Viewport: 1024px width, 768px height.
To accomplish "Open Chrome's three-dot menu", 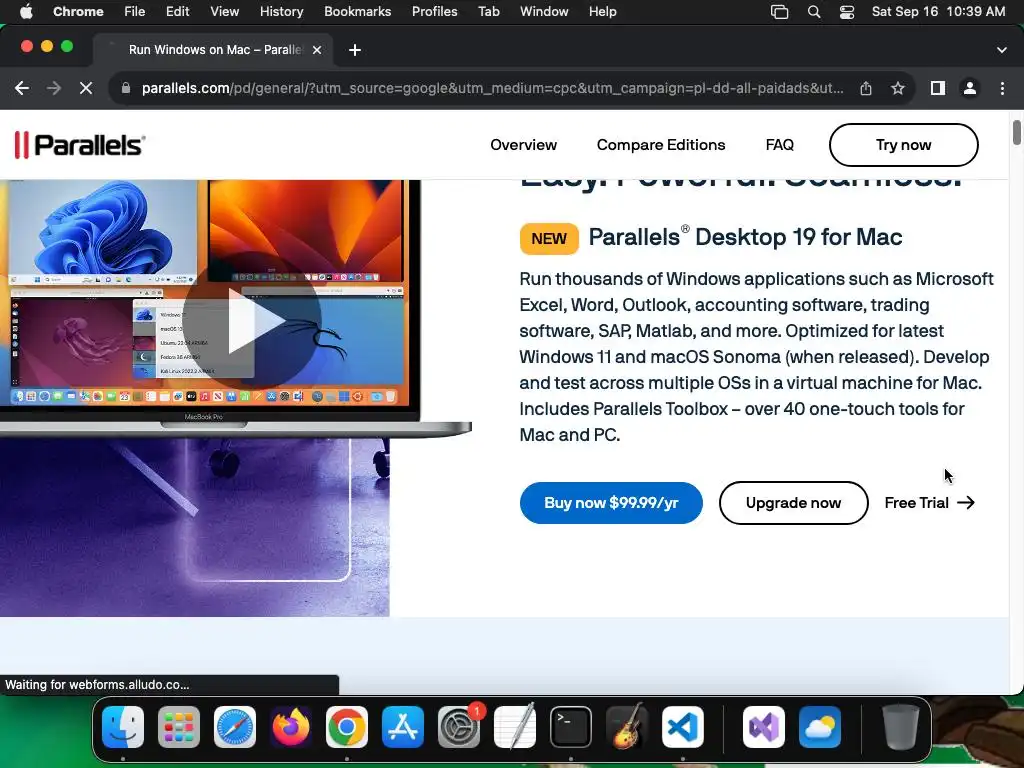I will click(1002, 88).
